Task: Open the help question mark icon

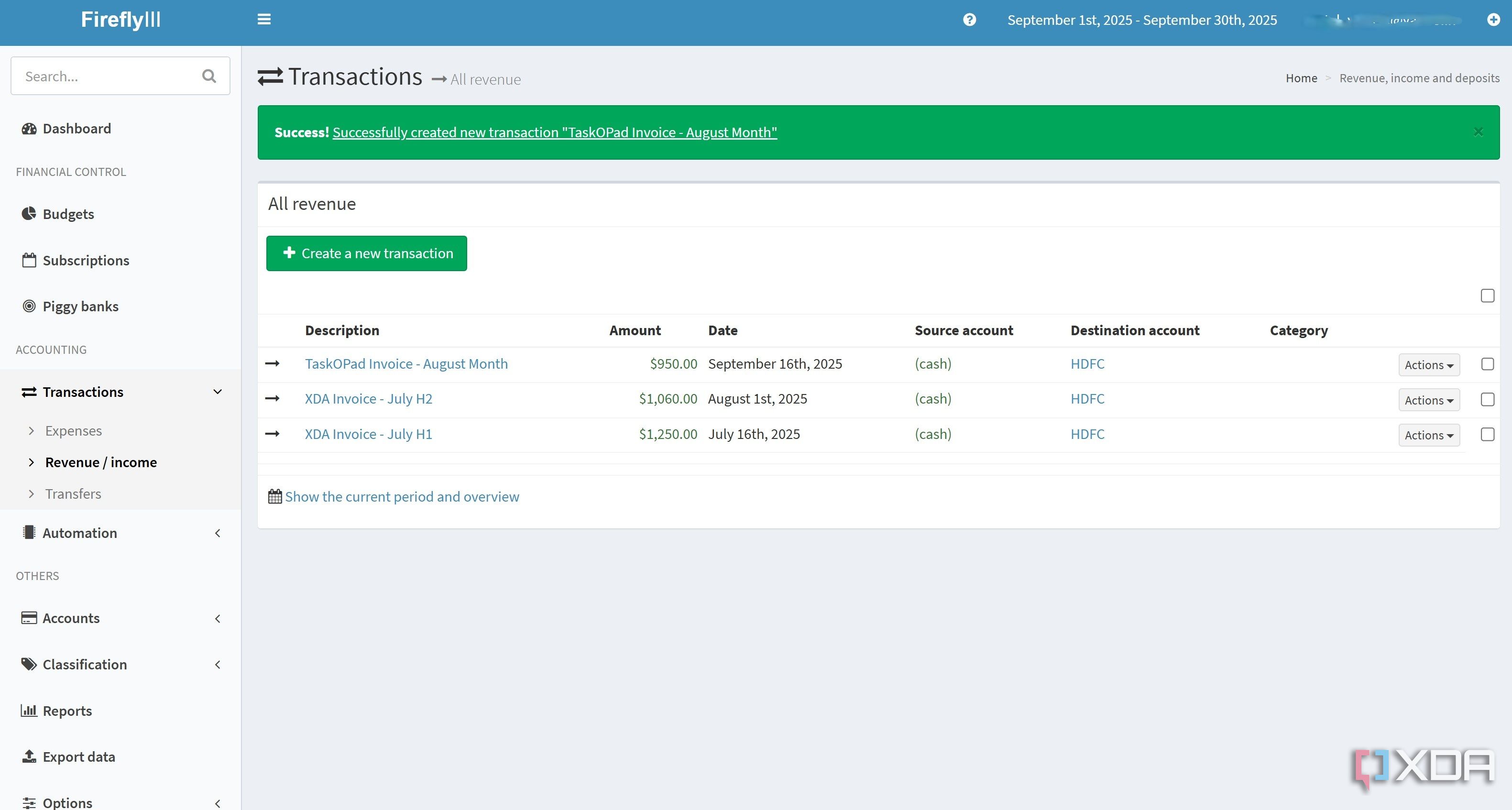Action: (x=970, y=20)
